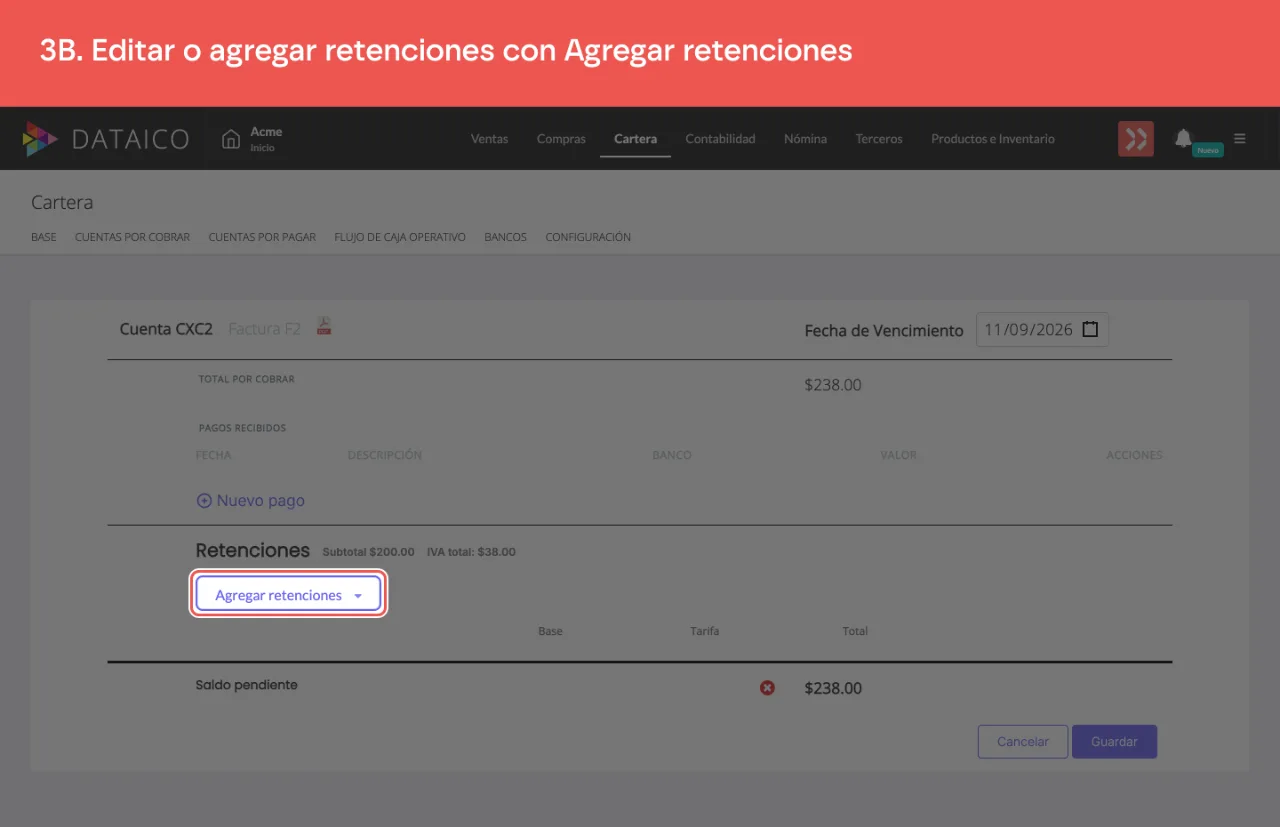
Task: Switch to CUENTAS POR COBRAR tab
Action: 132,238
